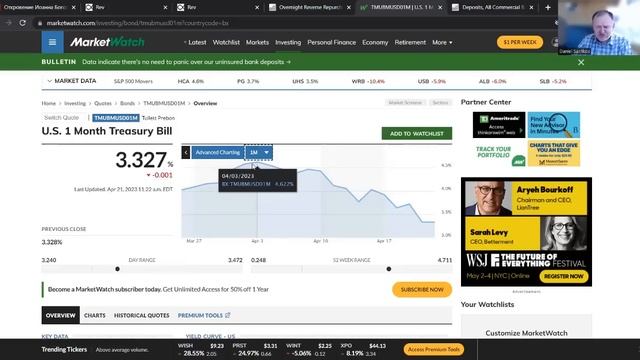Click the day range slider marker
This screenshot has width=640, height=360.
pos(118,269)
